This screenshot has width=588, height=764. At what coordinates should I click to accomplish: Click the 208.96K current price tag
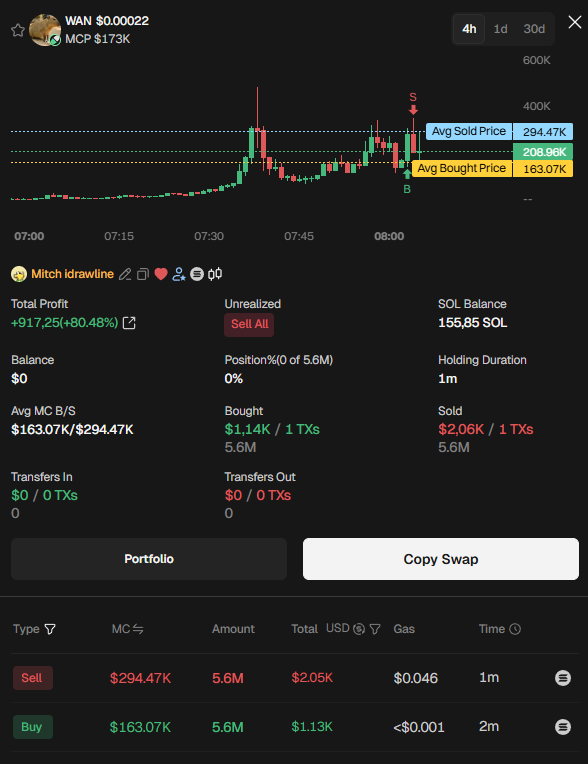pyautogui.click(x=544, y=152)
